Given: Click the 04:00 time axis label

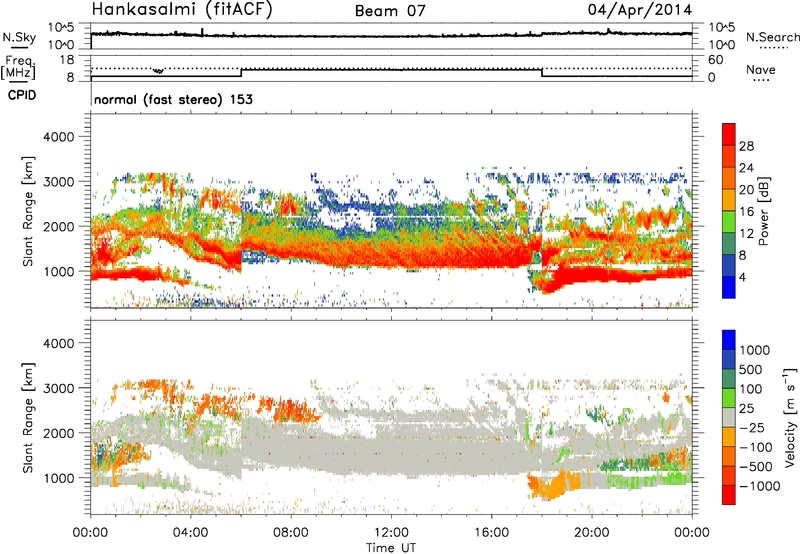Looking at the screenshot, I should [x=190, y=533].
